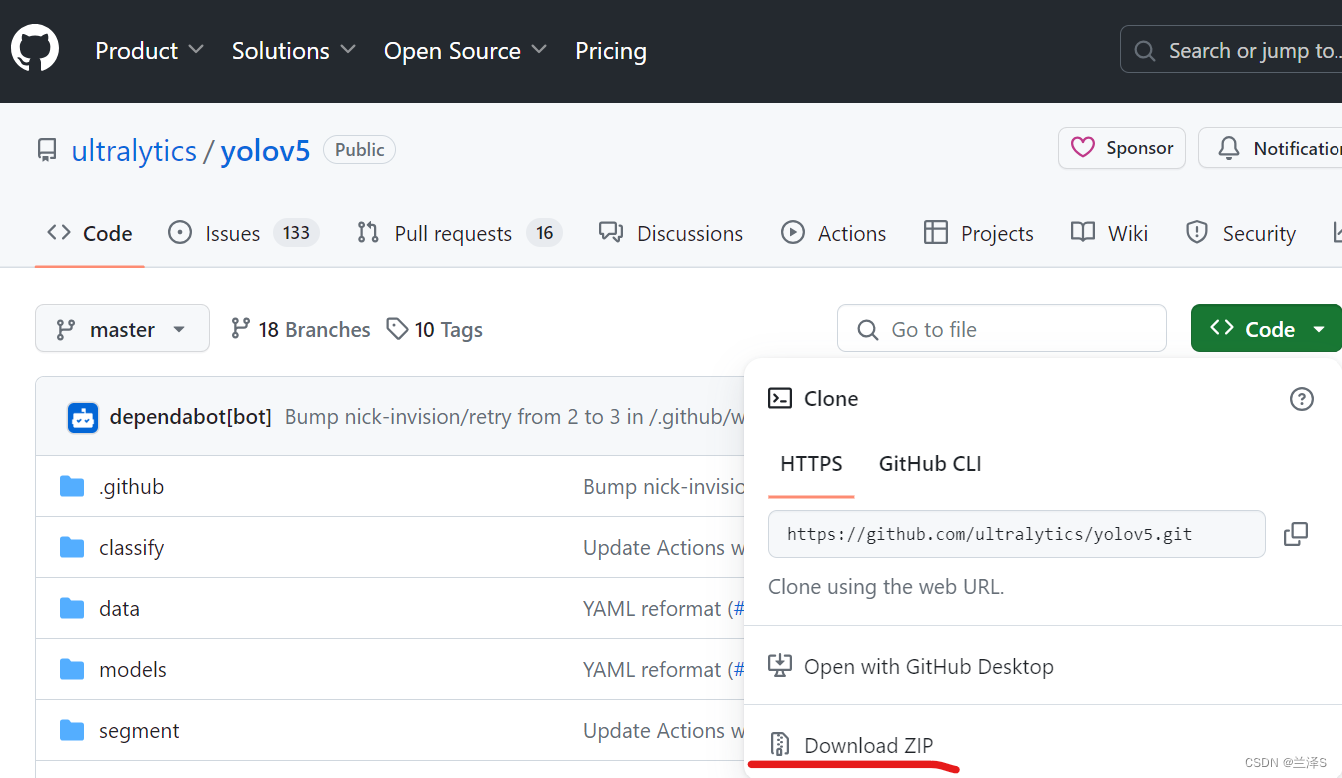
Task: Click the Issues count badge 133
Action: 296,233
